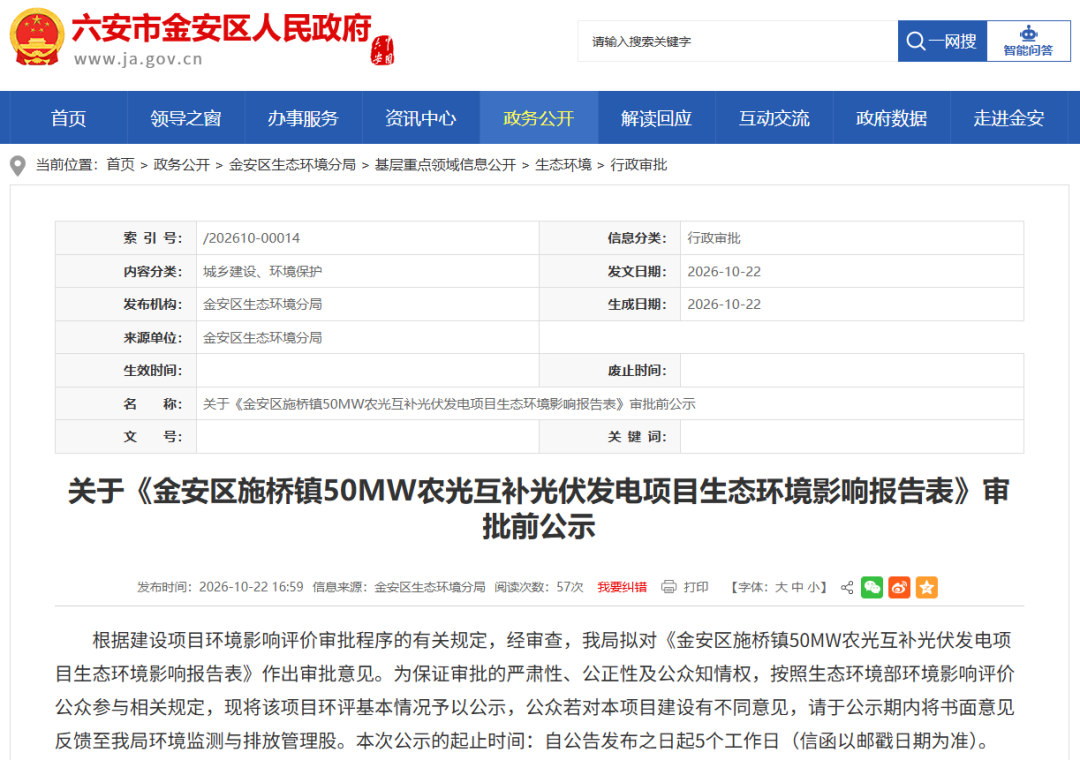Image resolution: width=1080 pixels, height=760 pixels.
Task: Open the 资讯中心 navigation tab
Action: [421, 118]
